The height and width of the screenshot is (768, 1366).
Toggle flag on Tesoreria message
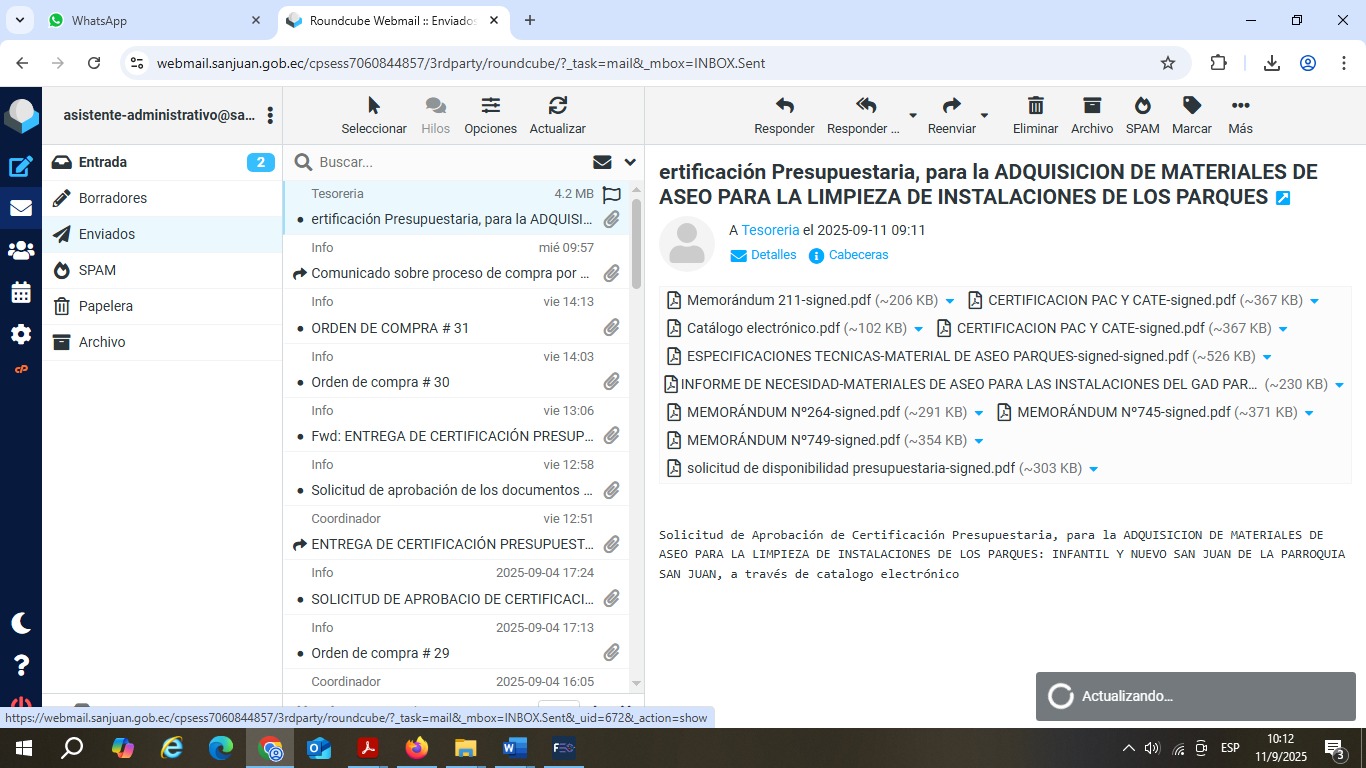(x=612, y=195)
